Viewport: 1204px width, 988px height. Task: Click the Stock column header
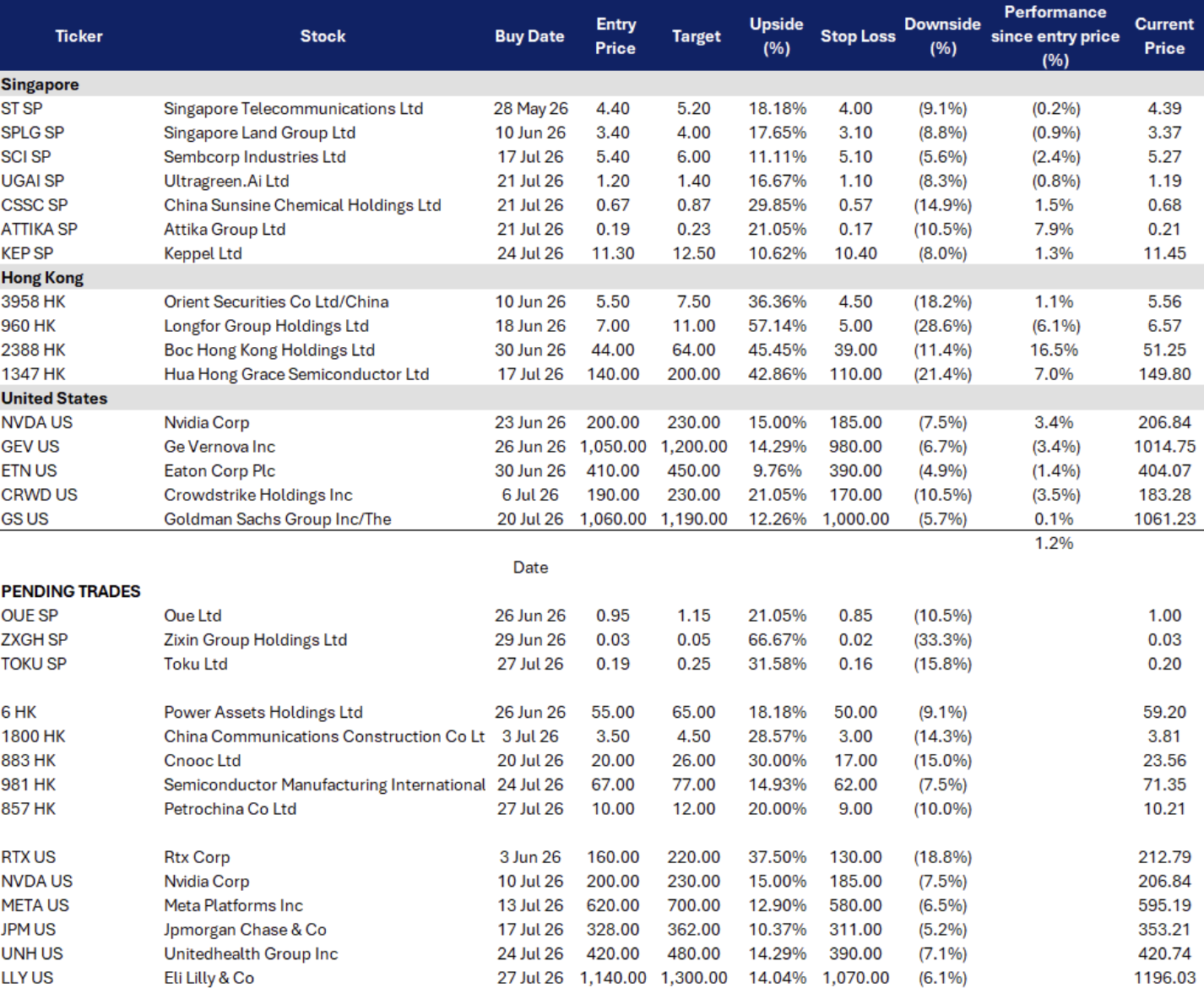click(323, 36)
